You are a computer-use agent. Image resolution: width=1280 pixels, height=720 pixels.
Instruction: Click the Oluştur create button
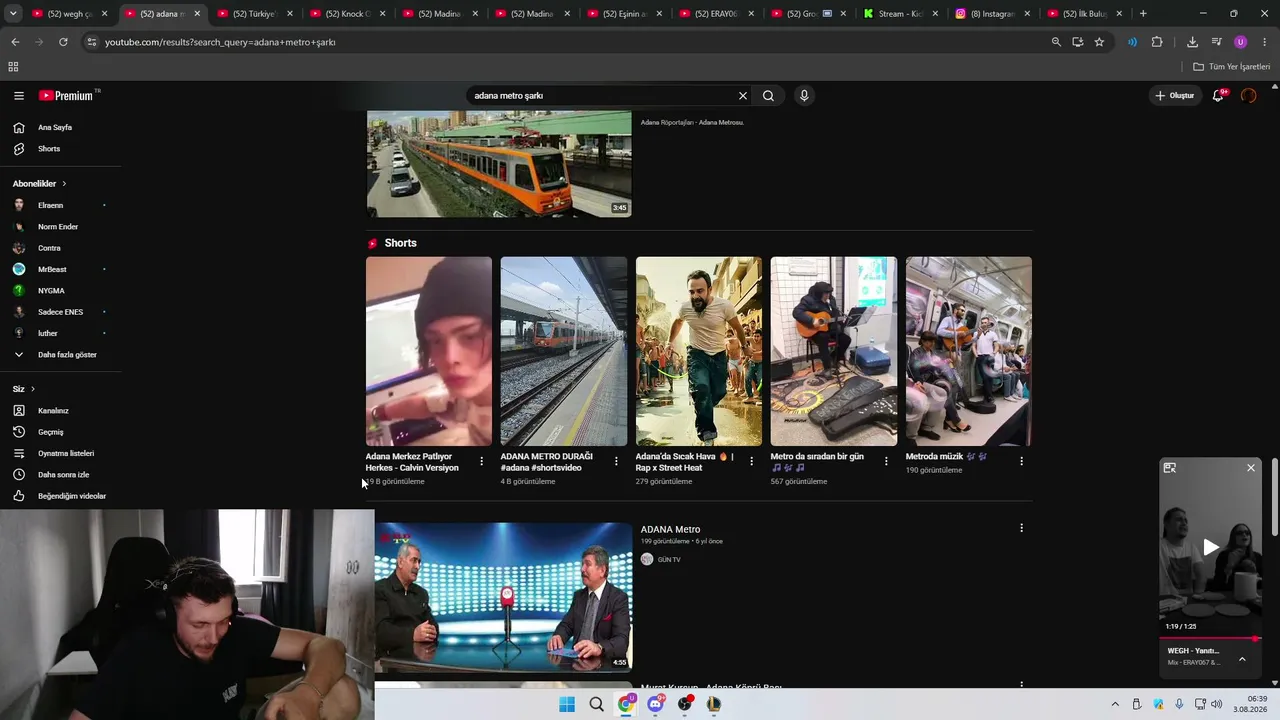(1175, 96)
